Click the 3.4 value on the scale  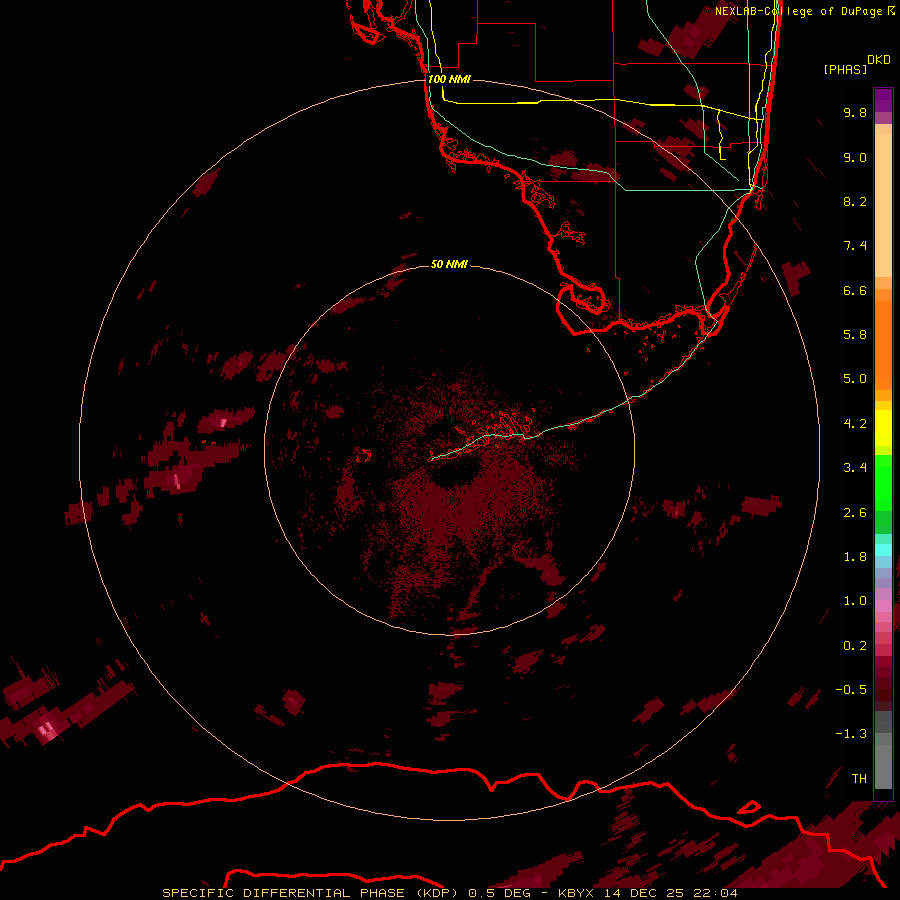pyautogui.click(x=855, y=468)
